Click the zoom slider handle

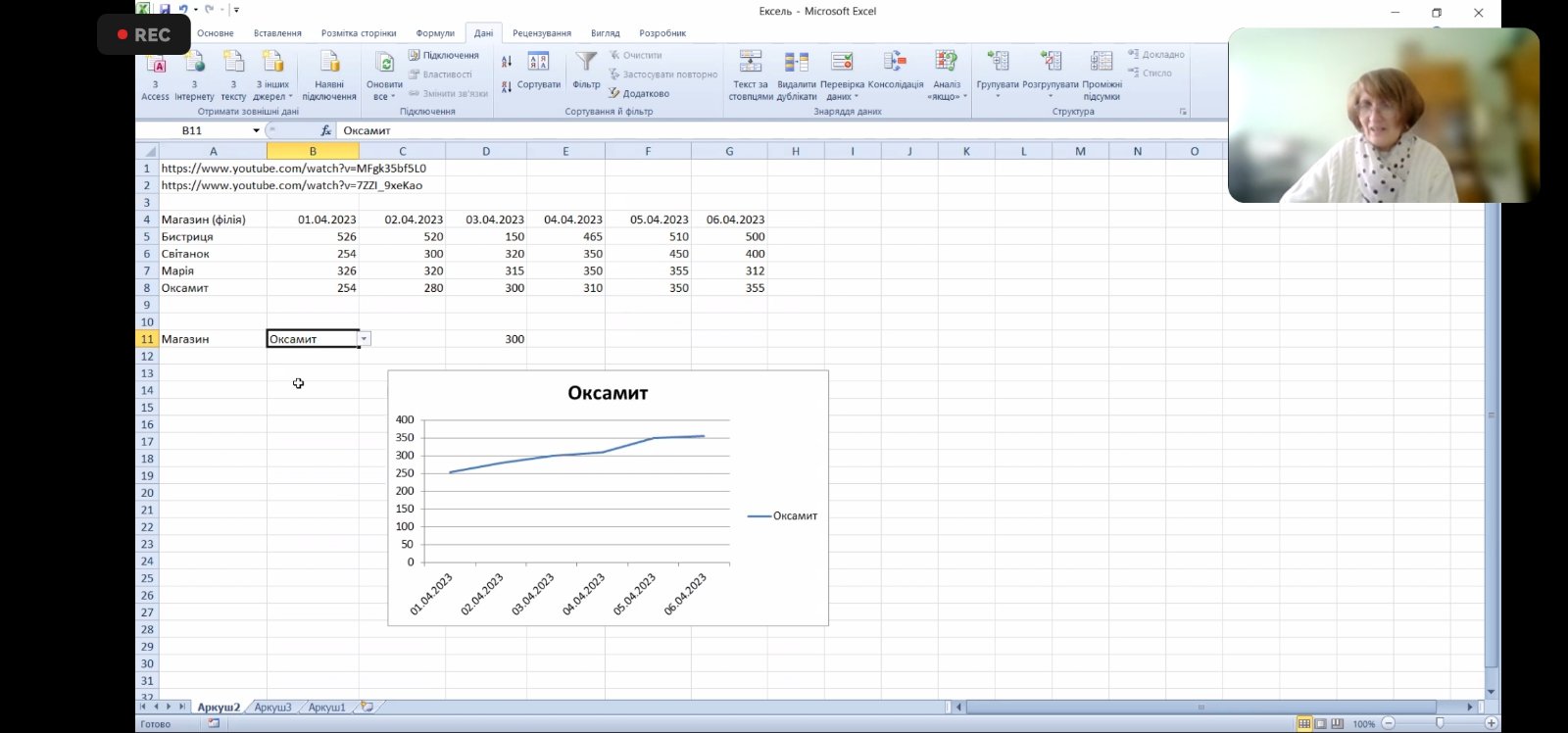(1440, 724)
